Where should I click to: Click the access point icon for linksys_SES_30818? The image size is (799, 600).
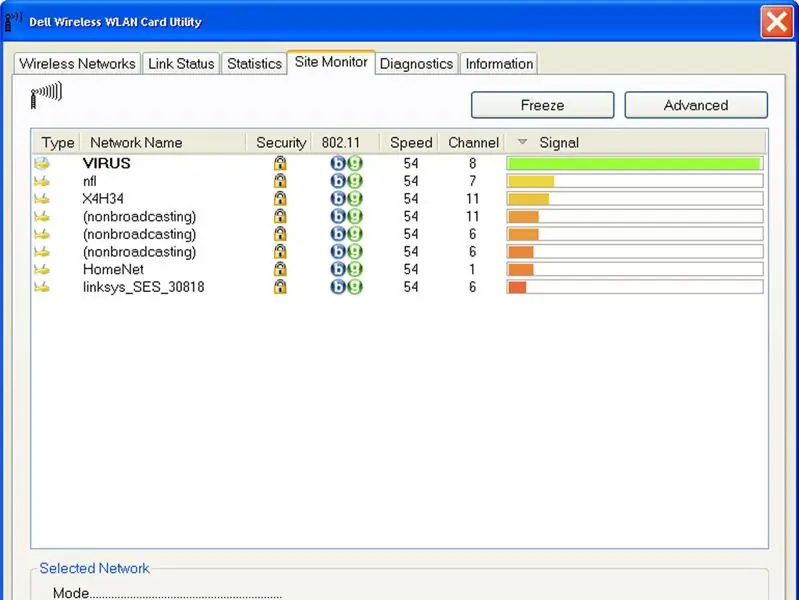coord(42,287)
